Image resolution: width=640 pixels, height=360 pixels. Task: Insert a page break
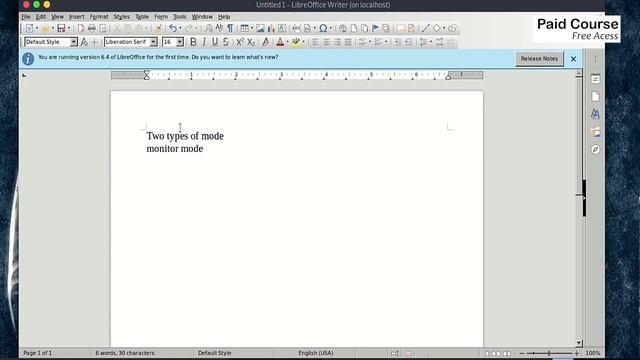point(296,28)
